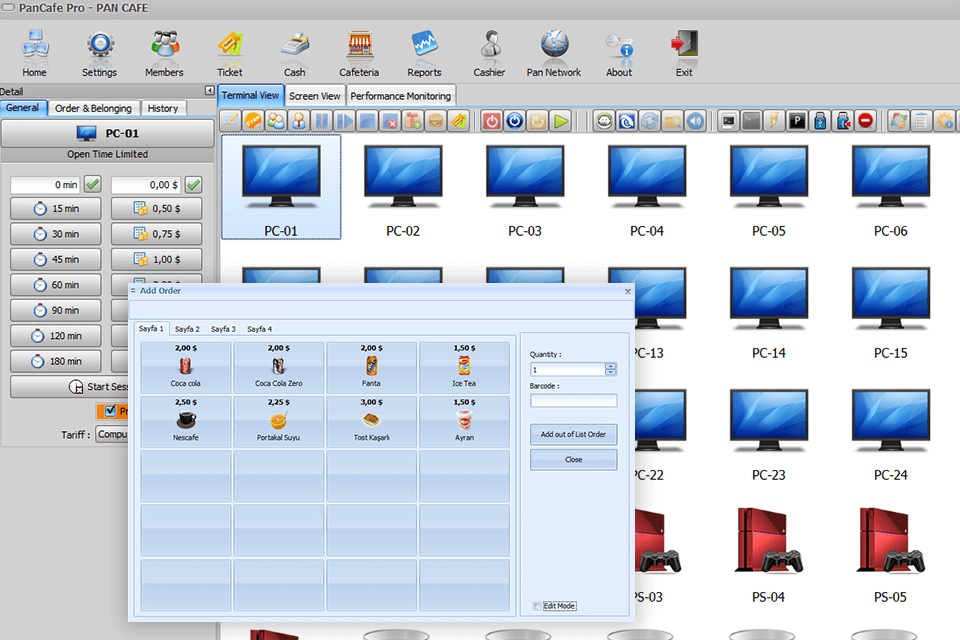Open the Cash register section
The width and height of the screenshot is (960, 640).
tap(294, 53)
